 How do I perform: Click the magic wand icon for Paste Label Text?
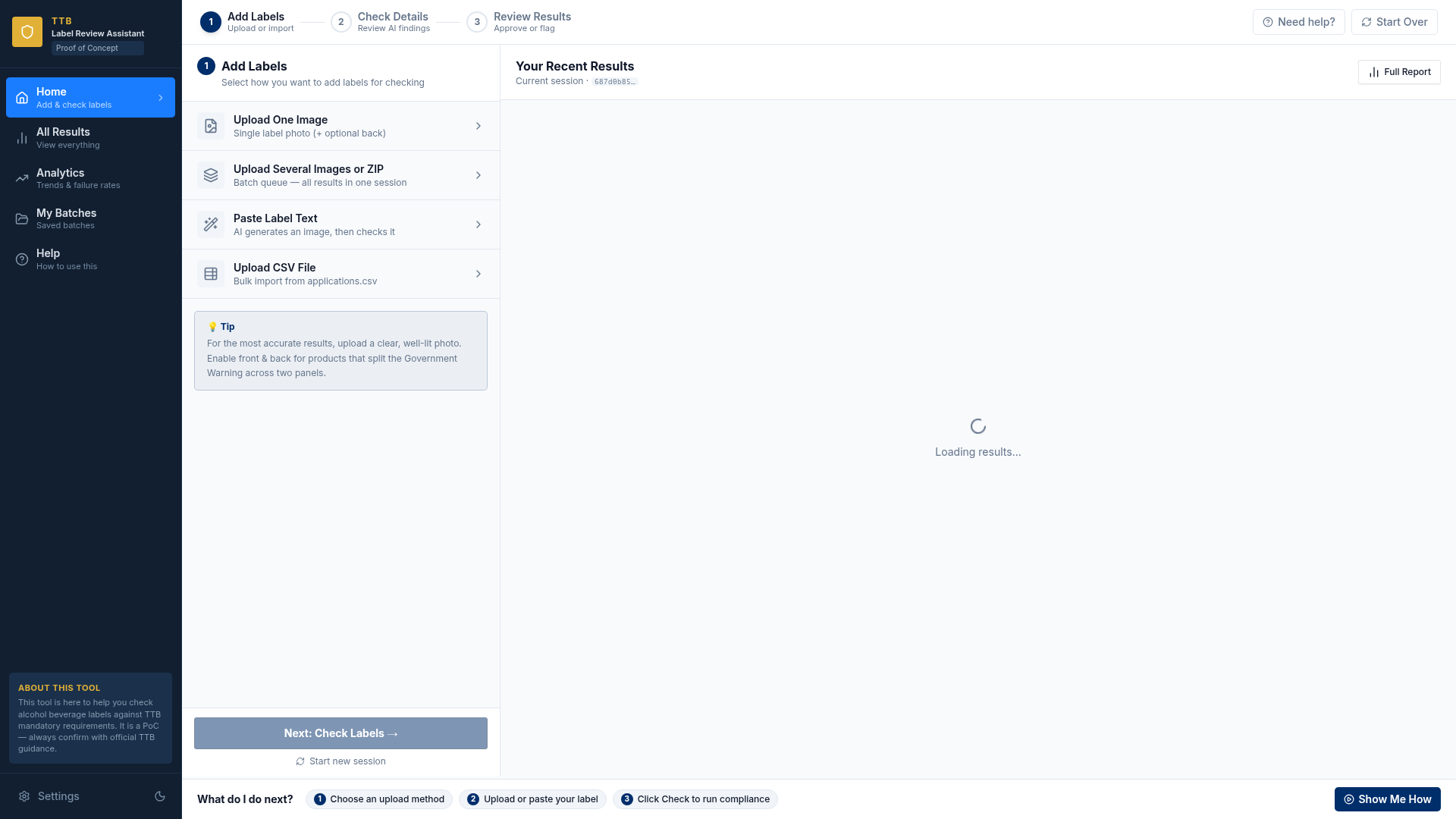(211, 224)
